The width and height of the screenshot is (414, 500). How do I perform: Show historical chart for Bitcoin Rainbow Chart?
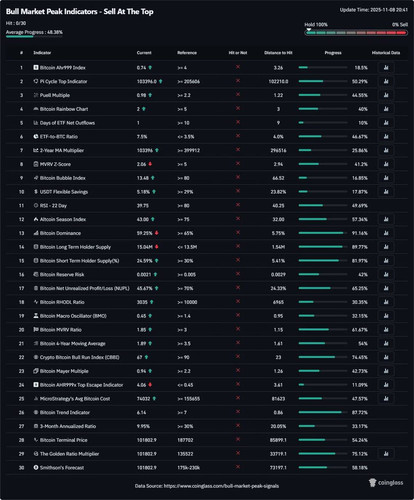[386, 109]
